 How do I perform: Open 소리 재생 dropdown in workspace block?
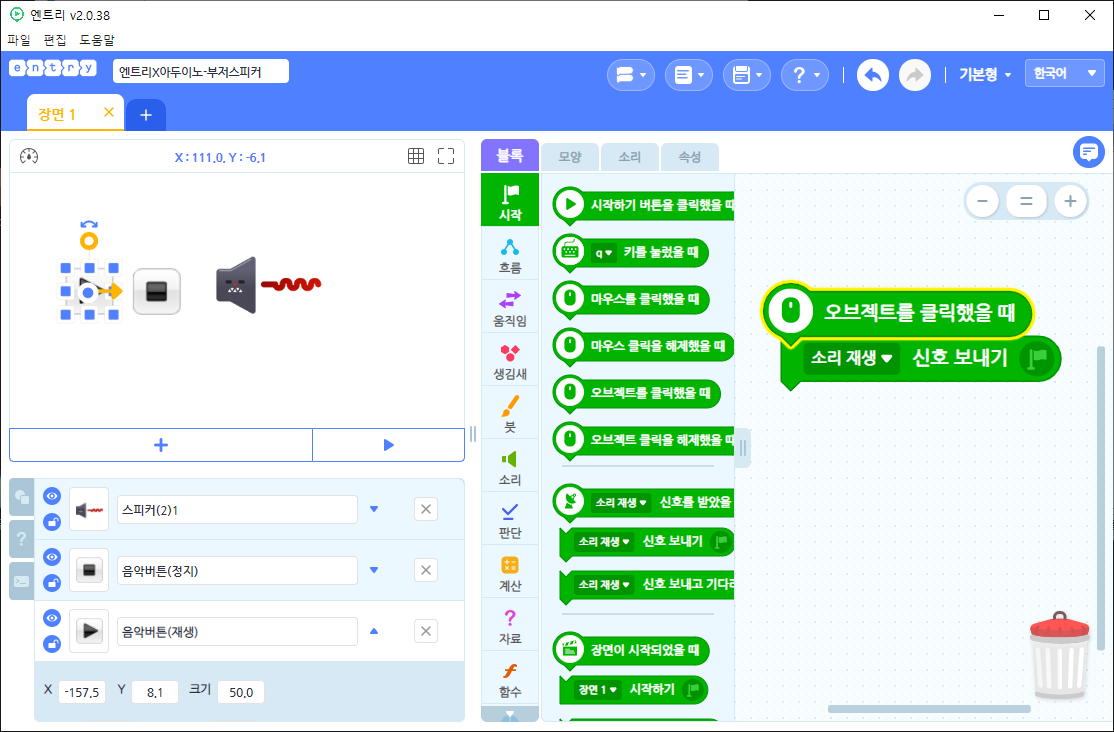[851, 358]
